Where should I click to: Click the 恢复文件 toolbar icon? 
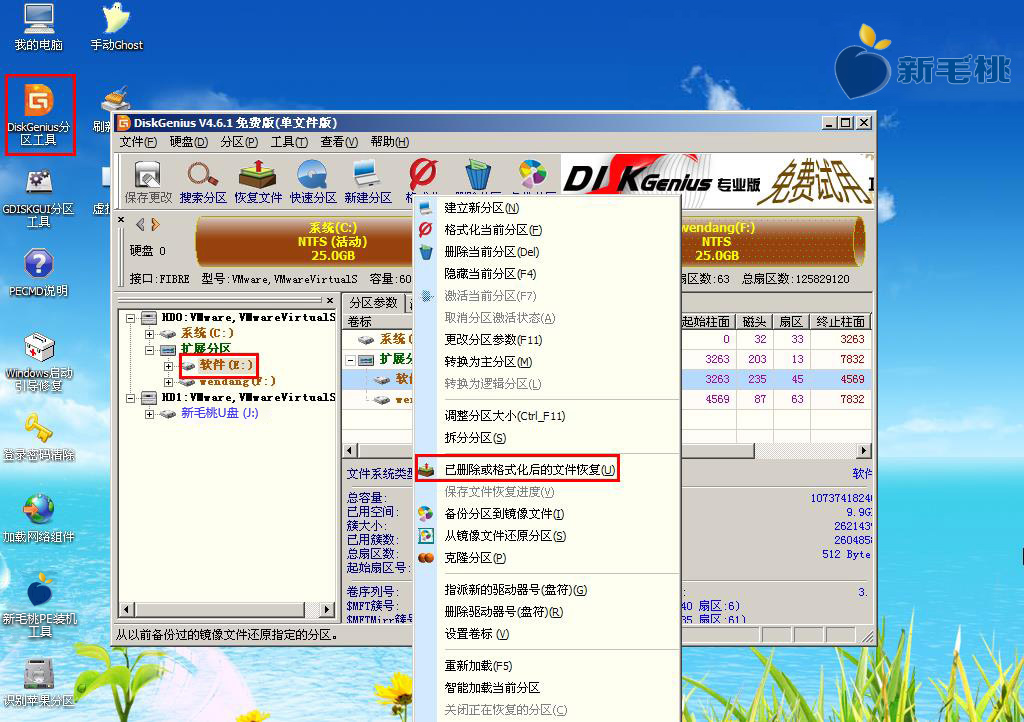click(x=258, y=182)
